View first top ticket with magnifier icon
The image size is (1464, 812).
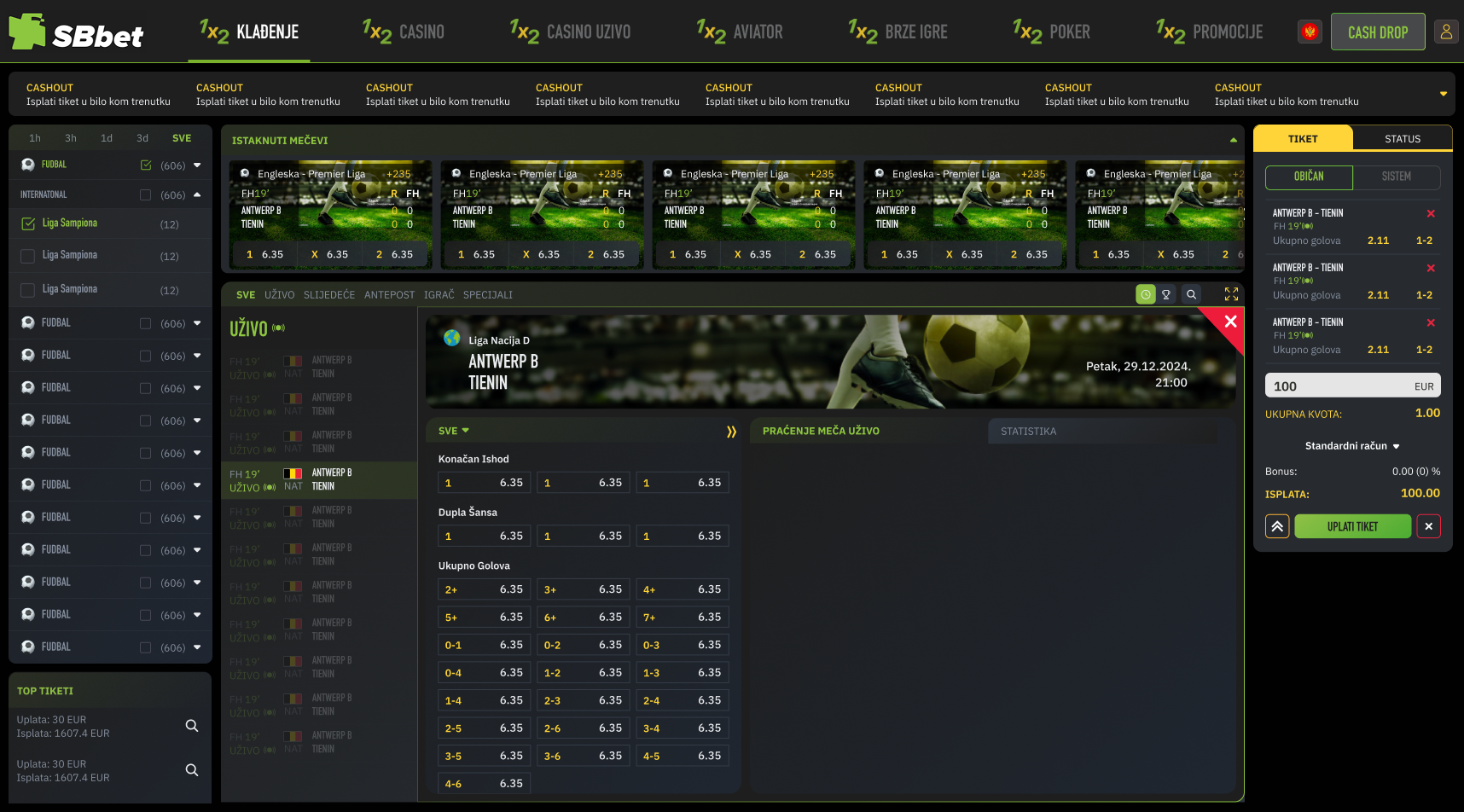[192, 726]
